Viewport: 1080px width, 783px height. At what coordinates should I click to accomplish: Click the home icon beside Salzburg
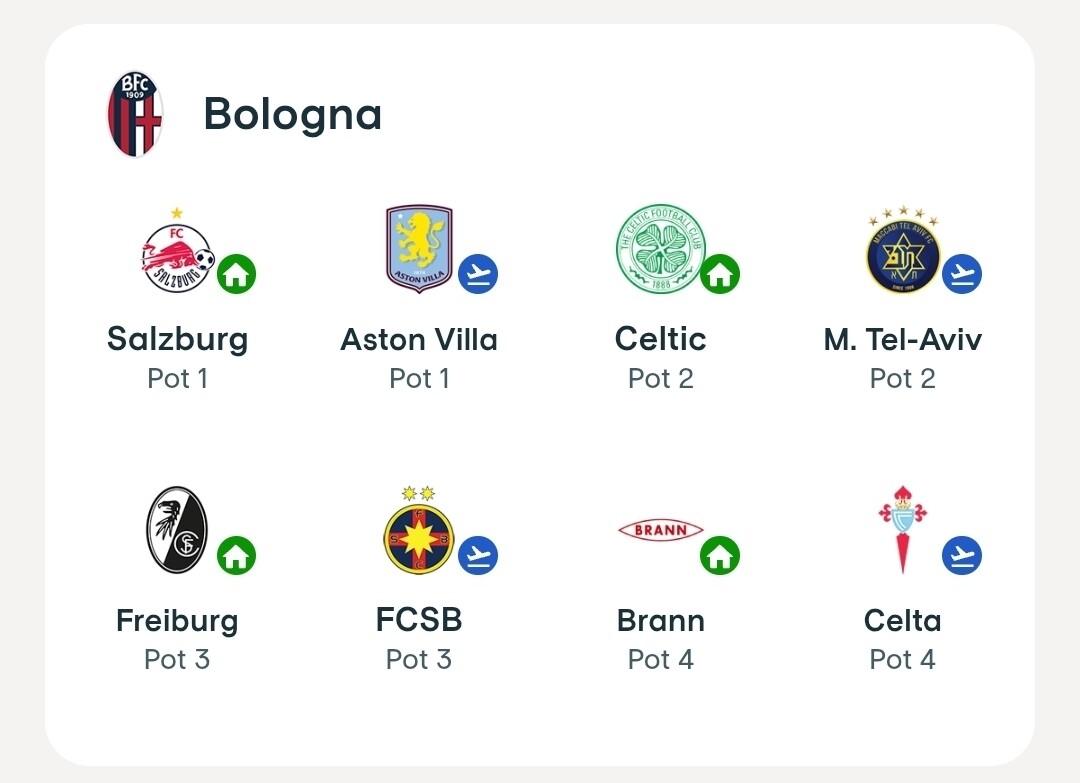(x=237, y=274)
